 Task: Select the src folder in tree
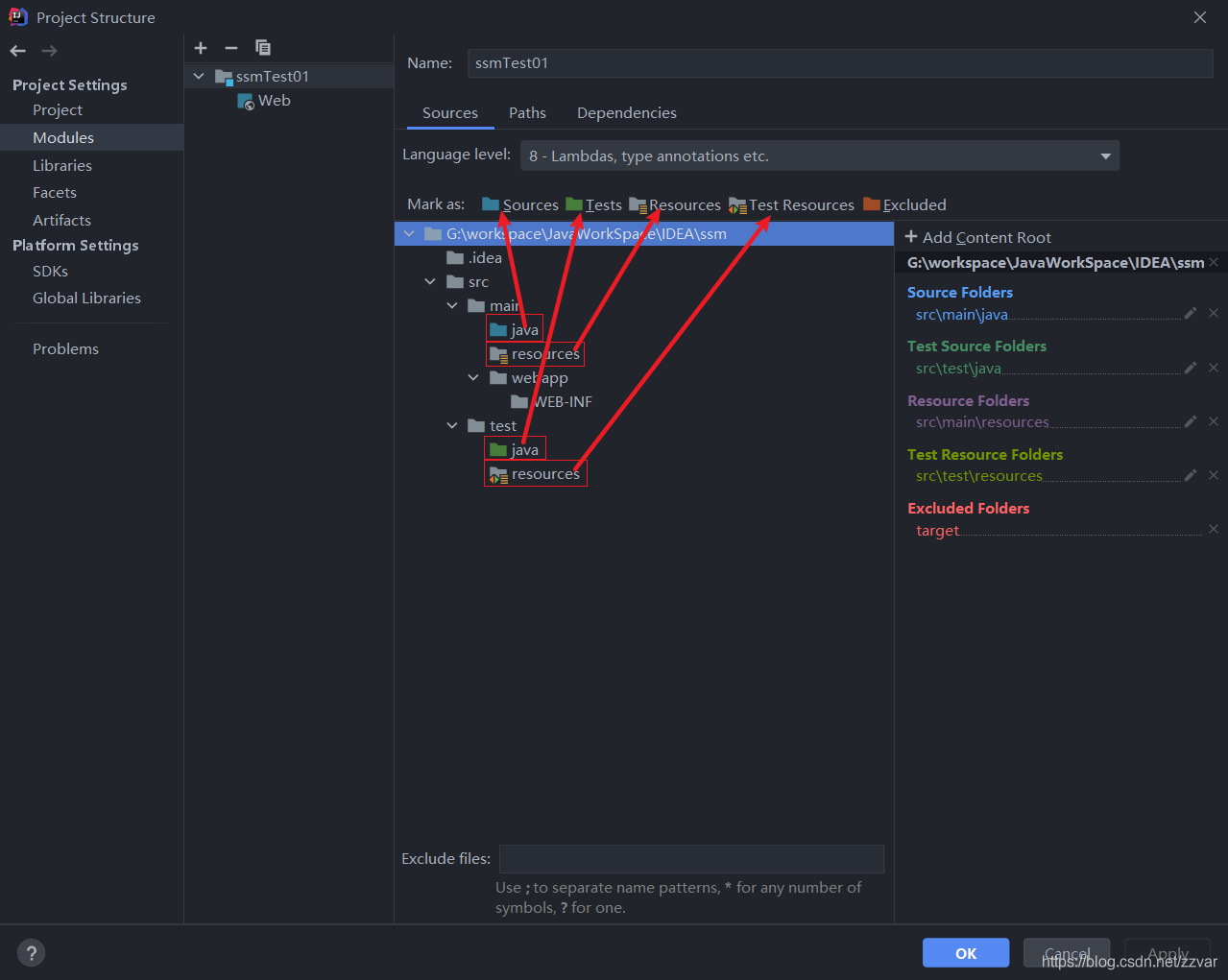(469, 282)
